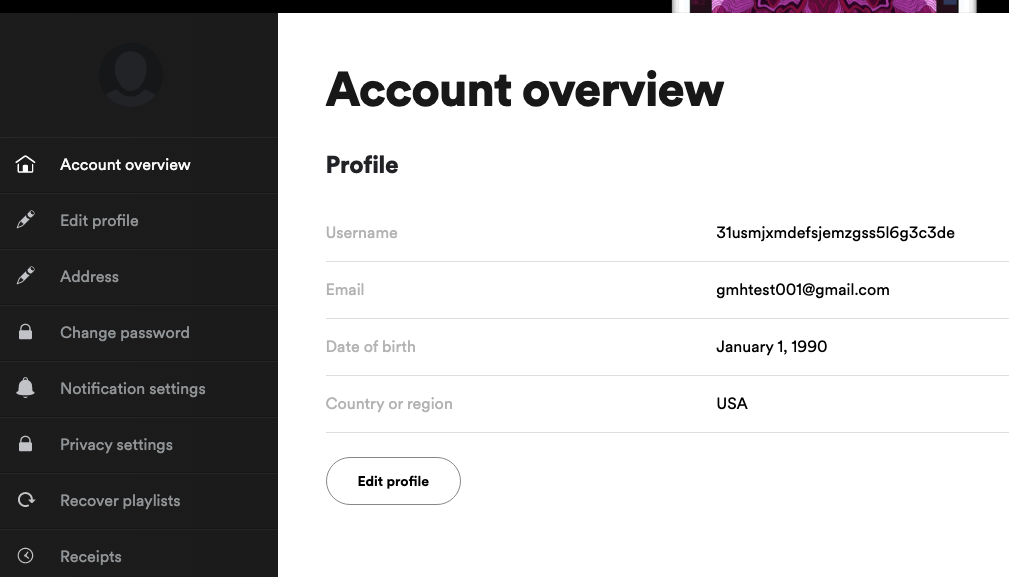
Task: Navigate to Privacy settings
Action: [116, 445]
